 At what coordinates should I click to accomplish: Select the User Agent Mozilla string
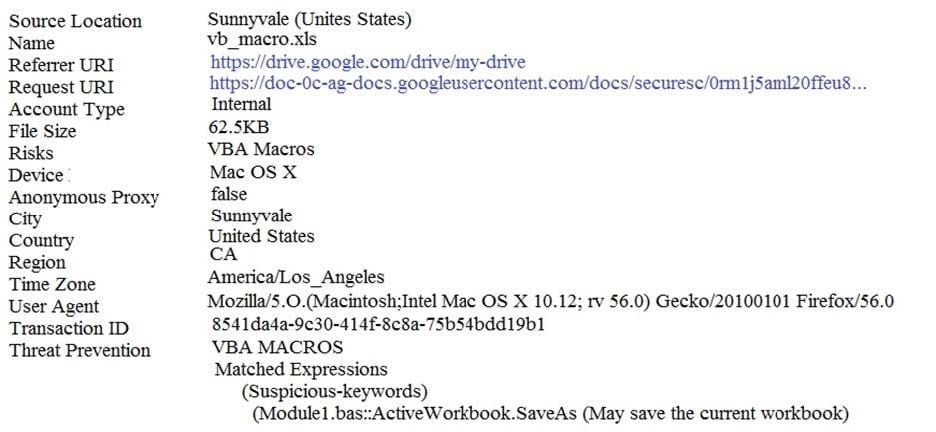[550, 302]
